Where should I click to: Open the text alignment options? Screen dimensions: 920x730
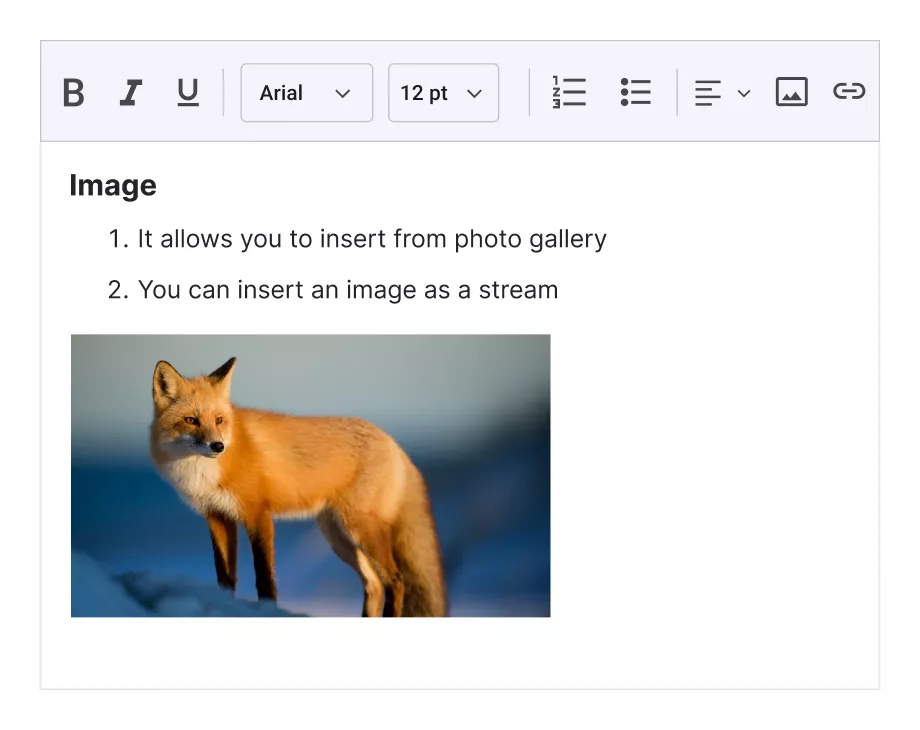point(707,92)
